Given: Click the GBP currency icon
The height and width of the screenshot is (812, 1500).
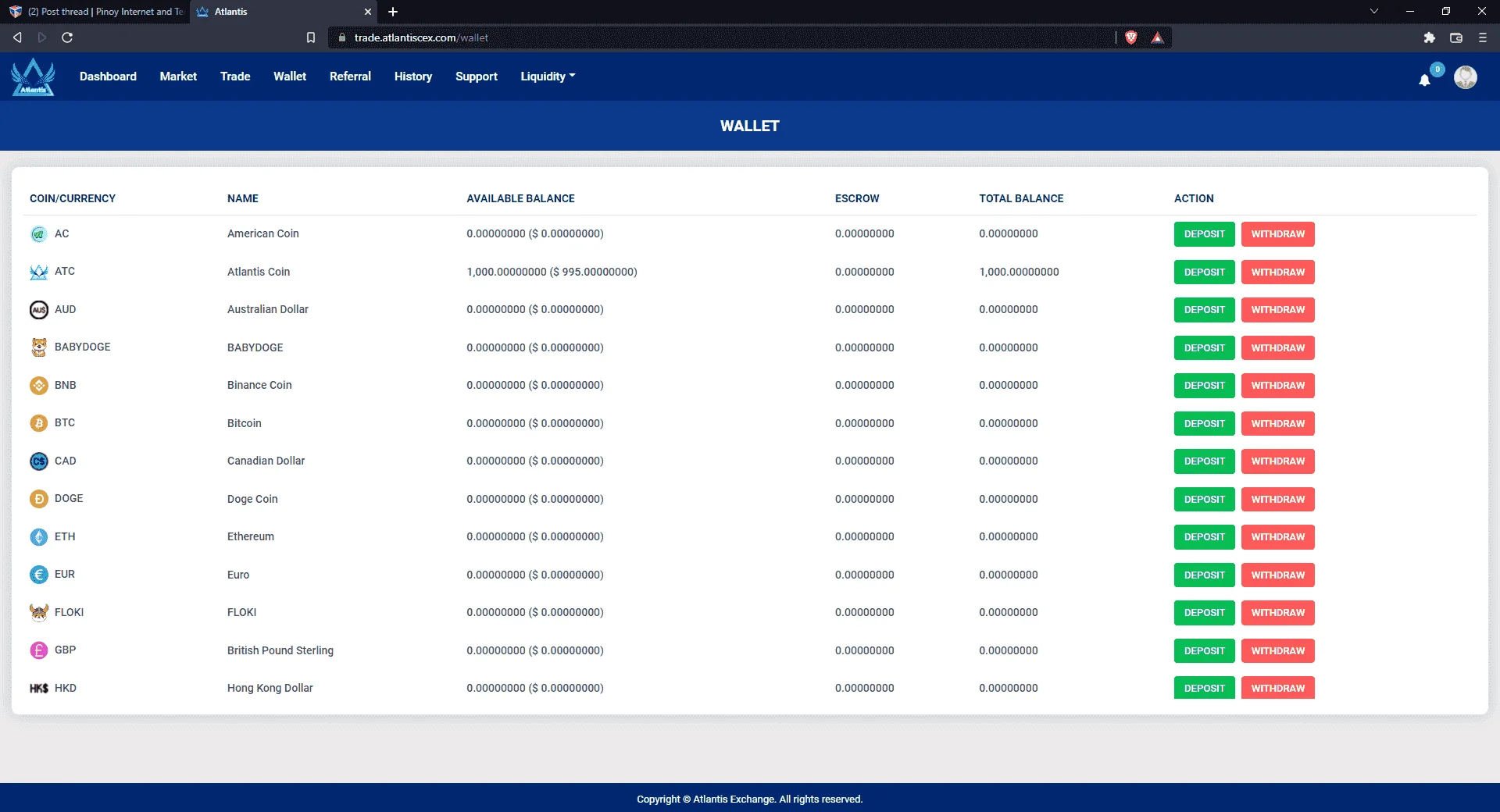Looking at the screenshot, I should click(x=38, y=650).
